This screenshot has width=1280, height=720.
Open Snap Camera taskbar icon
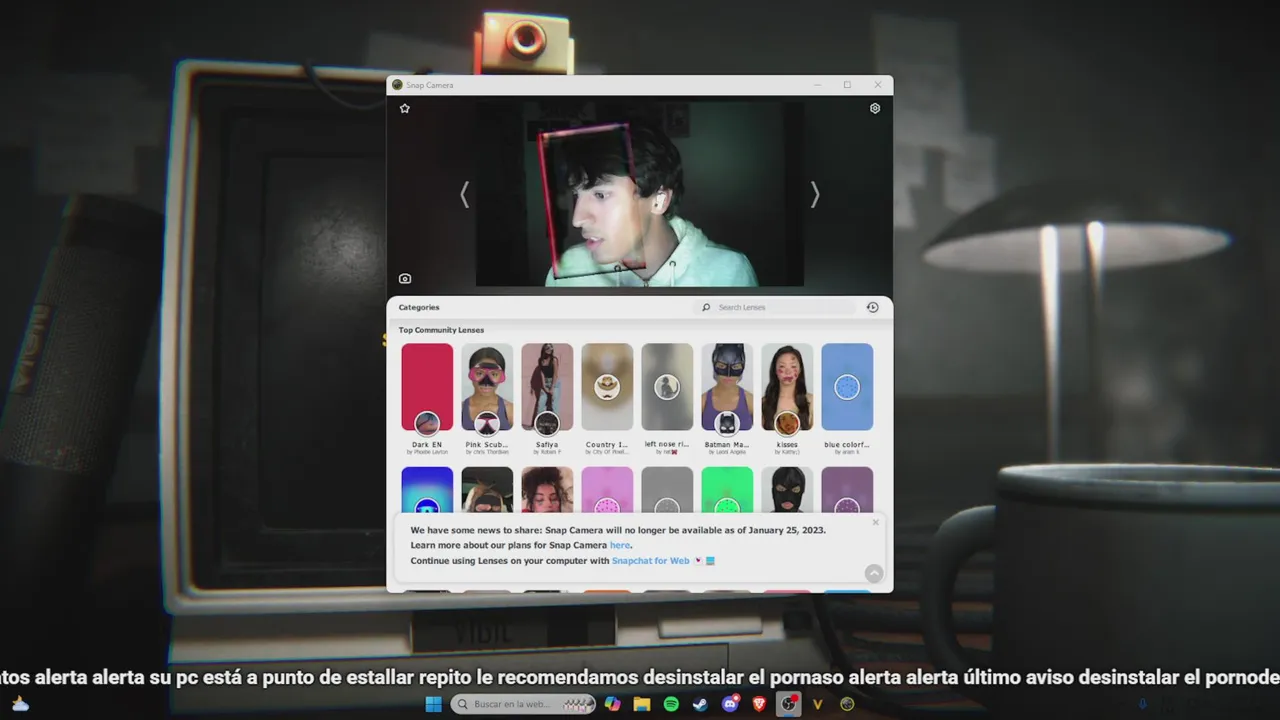[847, 704]
